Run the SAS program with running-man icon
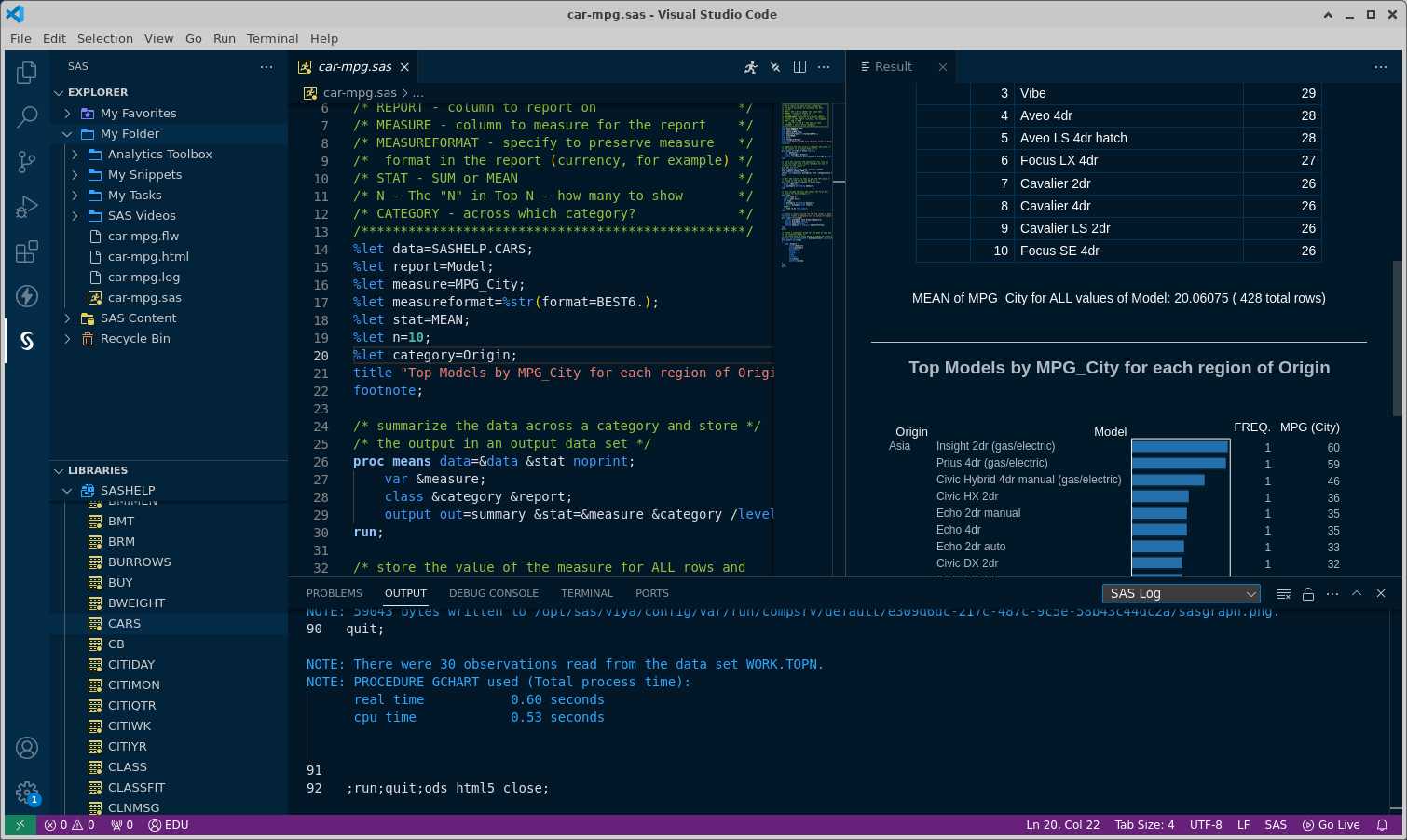This screenshot has width=1407, height=840. tap(751, 67)
